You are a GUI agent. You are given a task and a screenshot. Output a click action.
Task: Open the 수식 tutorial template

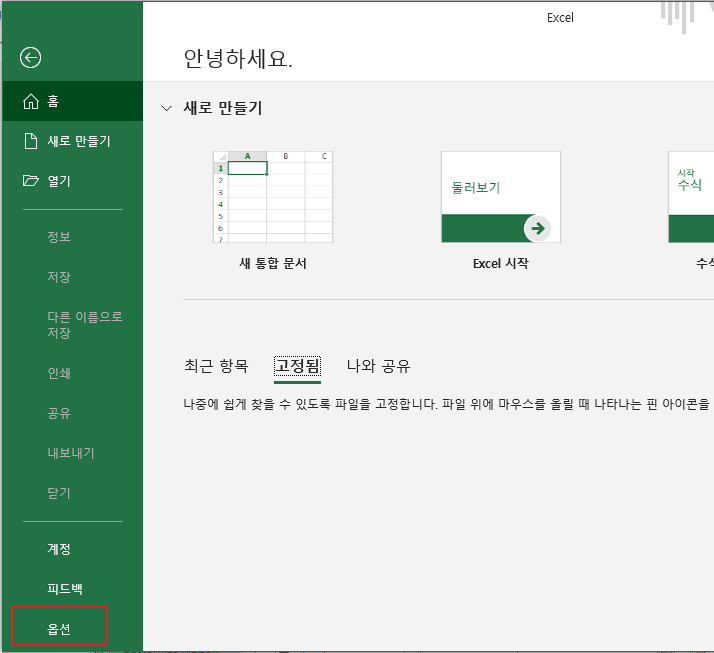pyautogui.click(x=691, y=197)
